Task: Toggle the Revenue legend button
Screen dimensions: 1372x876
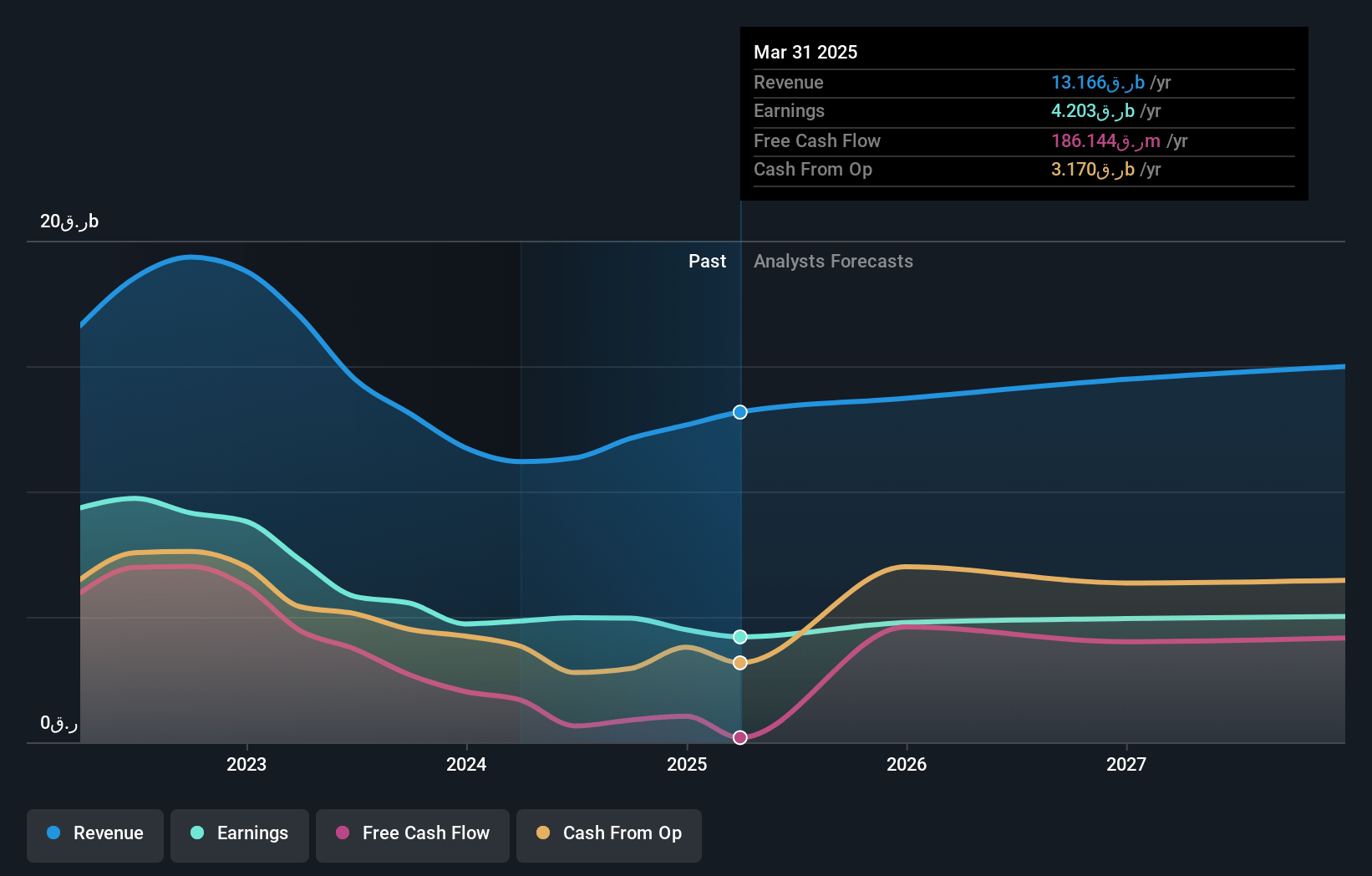Action: pyautogui.click(x=95, y=835)
